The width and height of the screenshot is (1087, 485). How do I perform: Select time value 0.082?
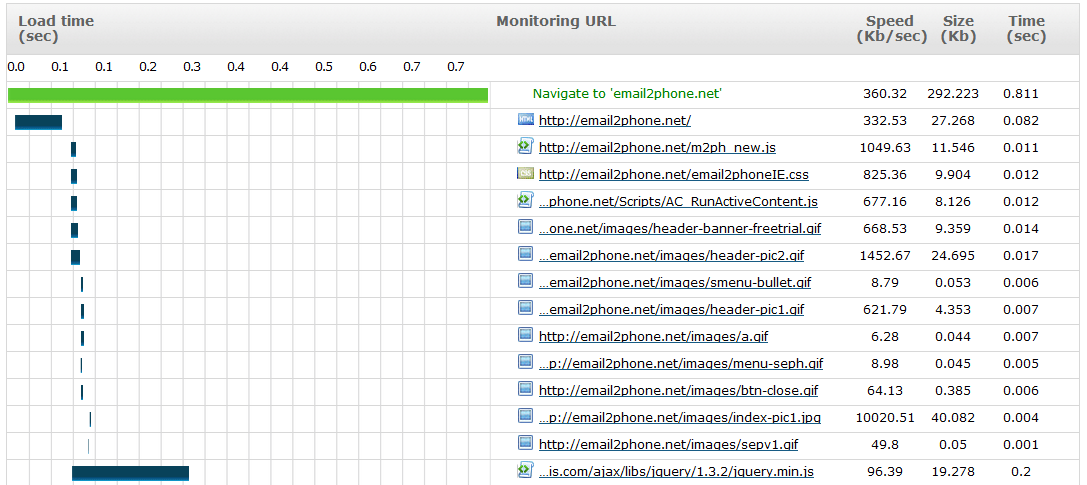[x=1020, y=121]
